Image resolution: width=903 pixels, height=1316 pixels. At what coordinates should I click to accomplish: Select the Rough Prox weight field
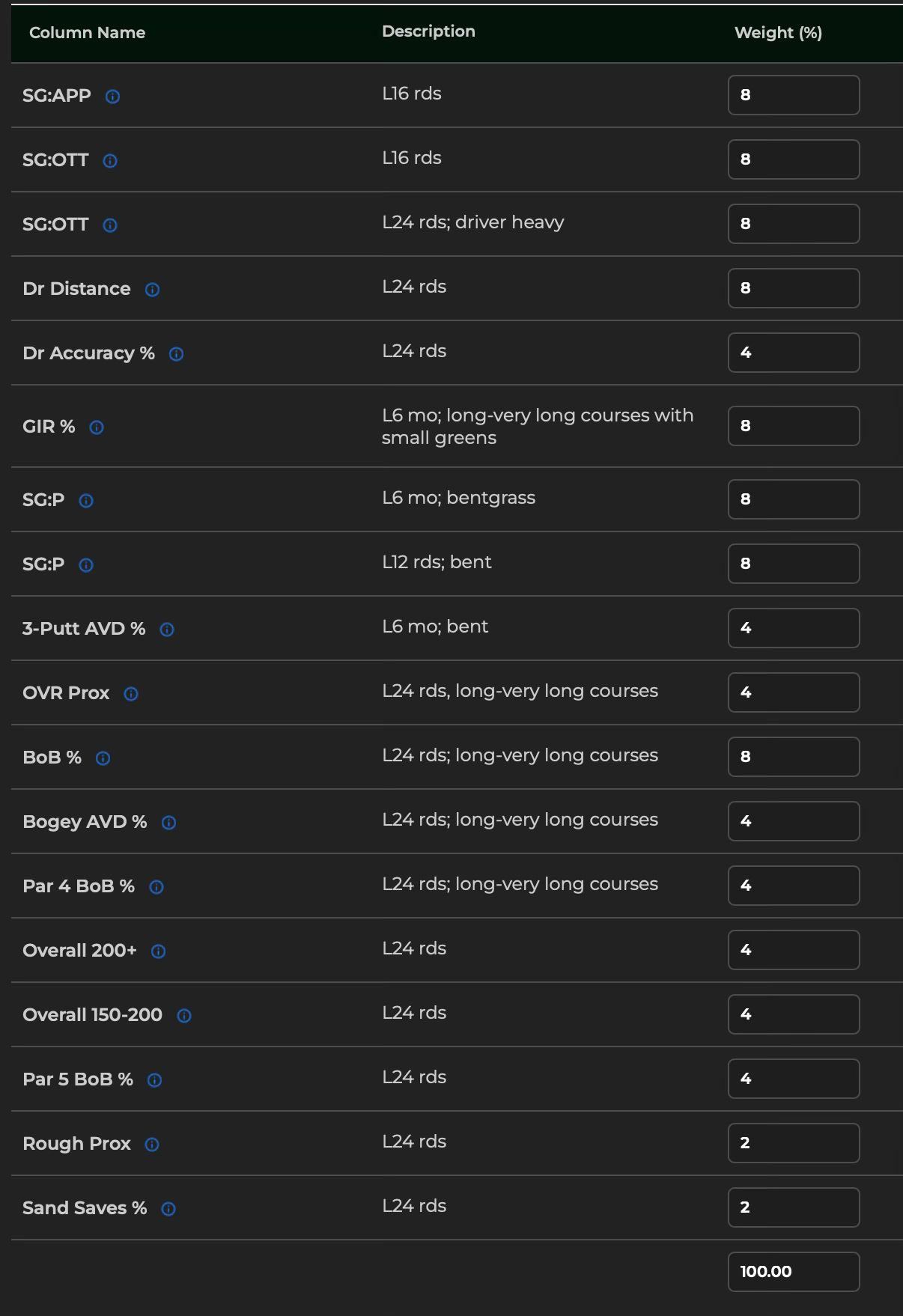794,1143
